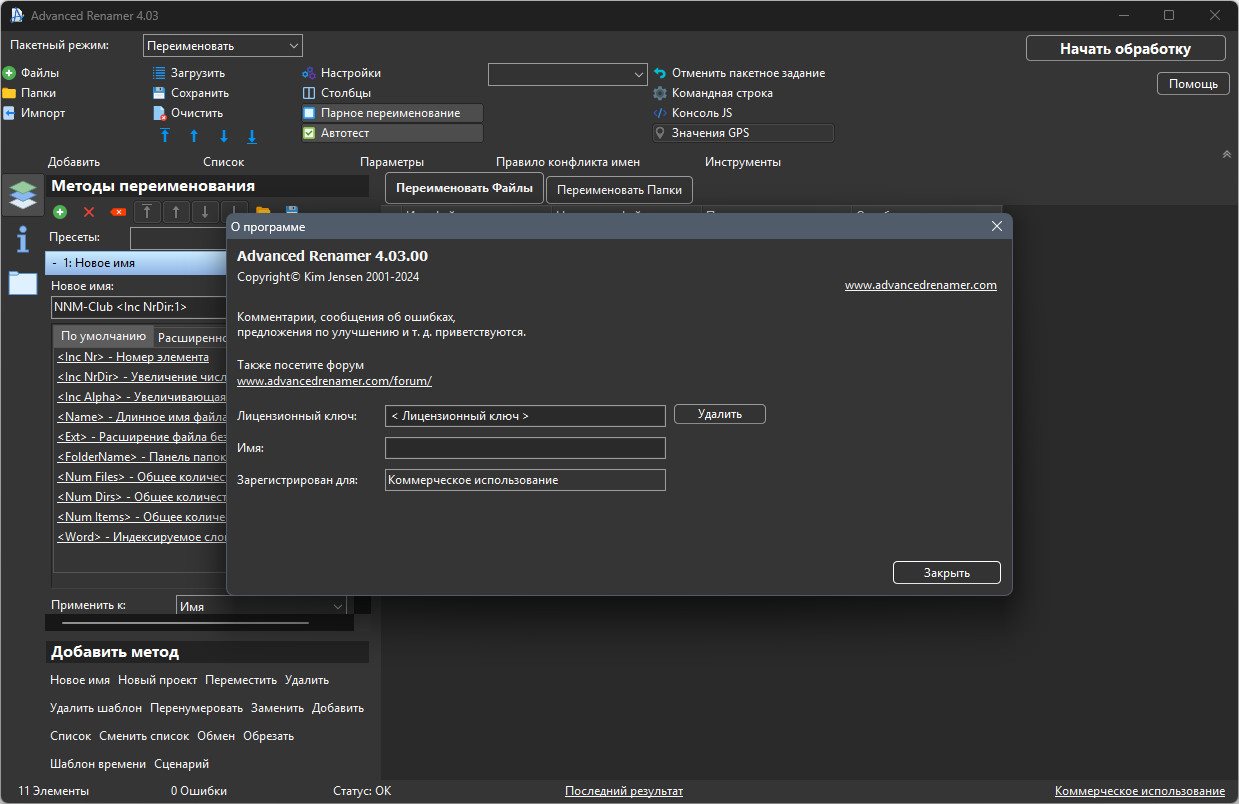Move list items to top (blue arrow with bar)
This screenshot has height=804, width=1239.
[165, 136]
